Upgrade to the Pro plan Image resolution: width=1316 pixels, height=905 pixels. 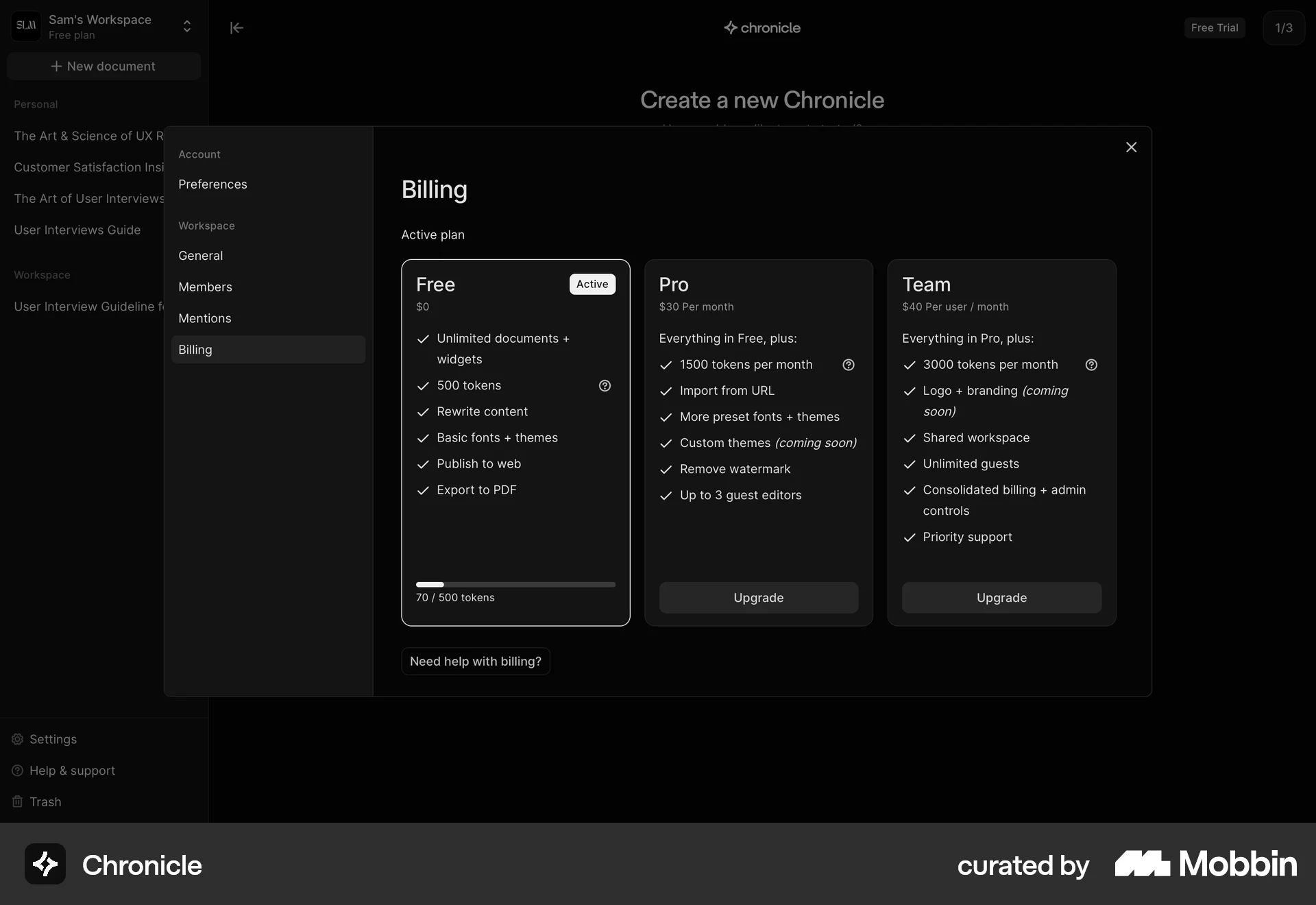(x=758, y=597)
